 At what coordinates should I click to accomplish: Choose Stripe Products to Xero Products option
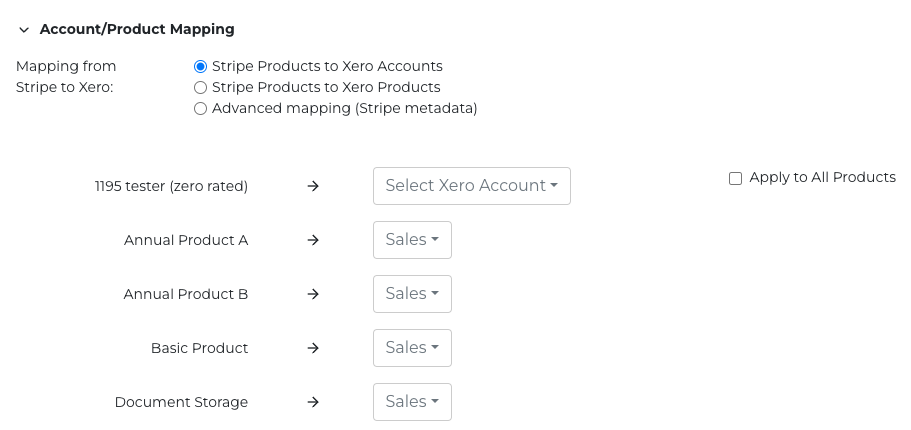[x=201, y=87]
